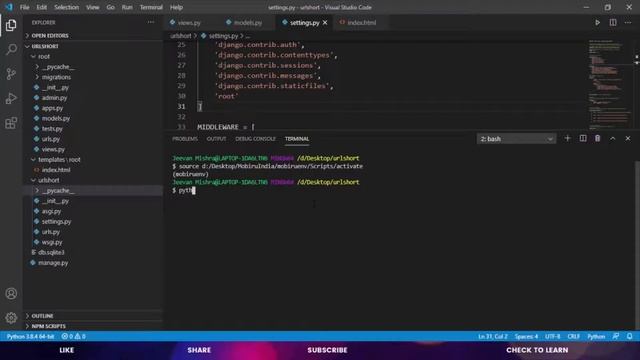Switch to the Debug Console tab

[256, 139]
